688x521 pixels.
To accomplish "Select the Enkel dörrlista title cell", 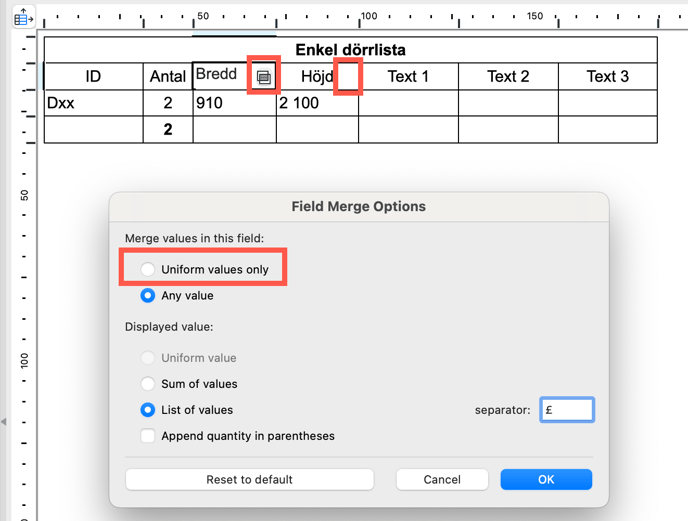I will [351, 50].
